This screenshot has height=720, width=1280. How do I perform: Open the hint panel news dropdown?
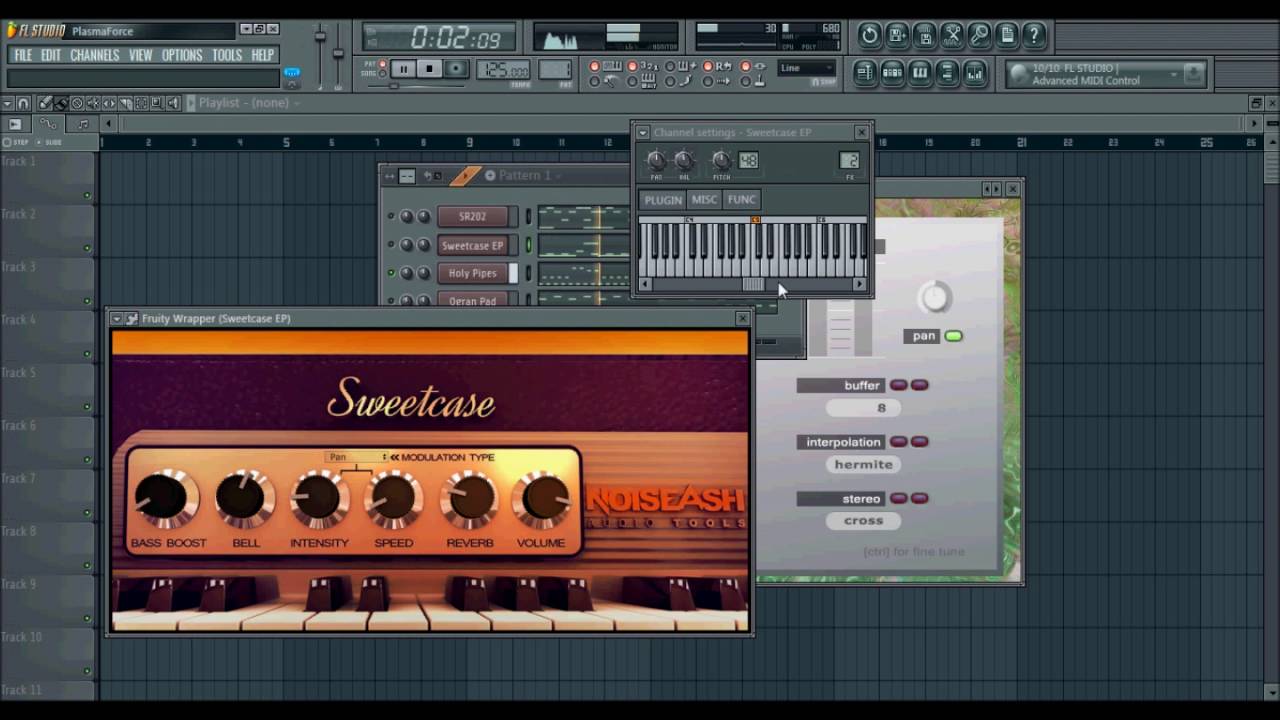pyautogui.click(x=1173, y=74)
